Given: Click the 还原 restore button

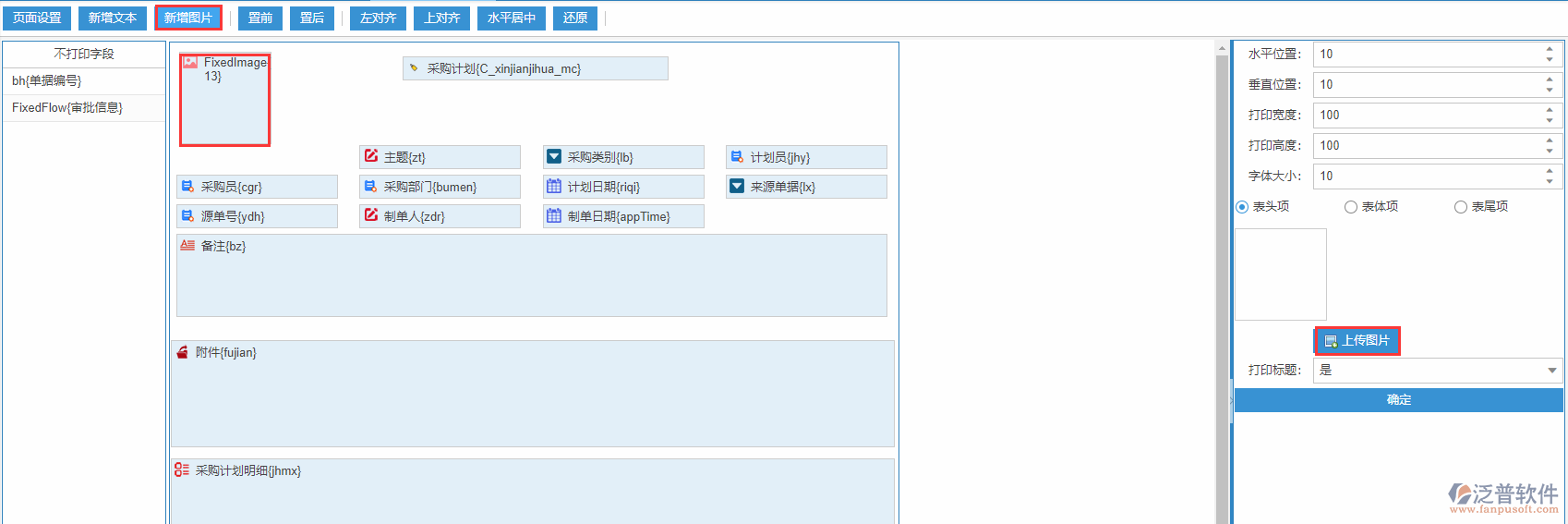Looking at the screenshot, I should pos(575,18).
